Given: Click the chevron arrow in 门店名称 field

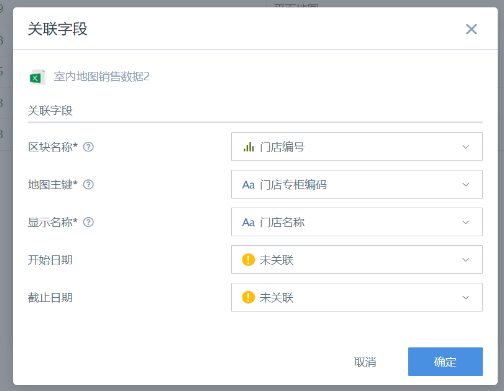Looking at the screenshot, I should (x=466, y=222).
